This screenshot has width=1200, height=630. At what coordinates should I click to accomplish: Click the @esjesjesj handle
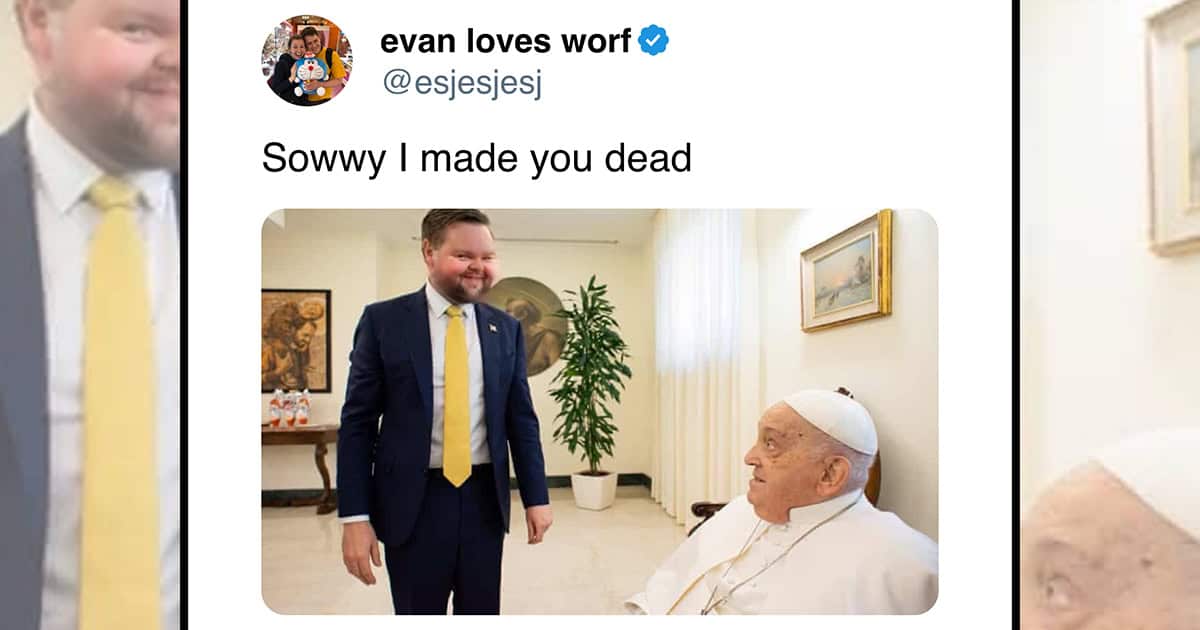click(x=461, y=84)
